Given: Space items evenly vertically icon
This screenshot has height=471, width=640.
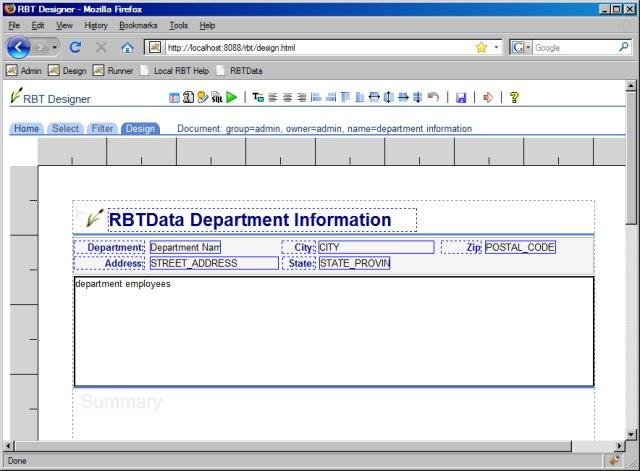Looking at the screenshot, I should click(x=417, y=97).
